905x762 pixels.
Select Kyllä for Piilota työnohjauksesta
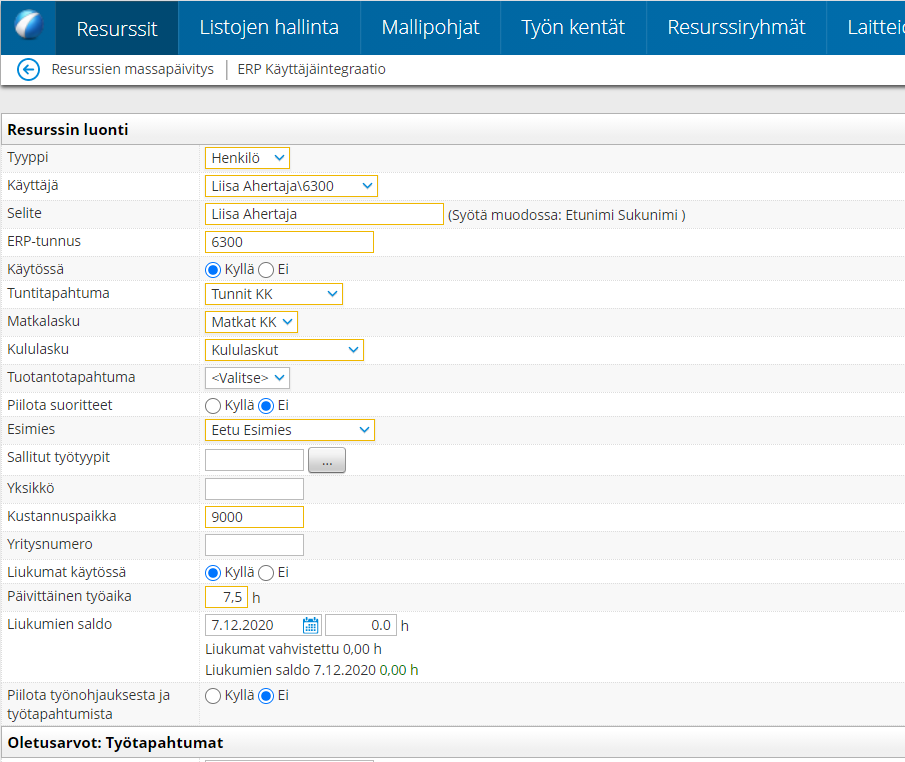213,696
